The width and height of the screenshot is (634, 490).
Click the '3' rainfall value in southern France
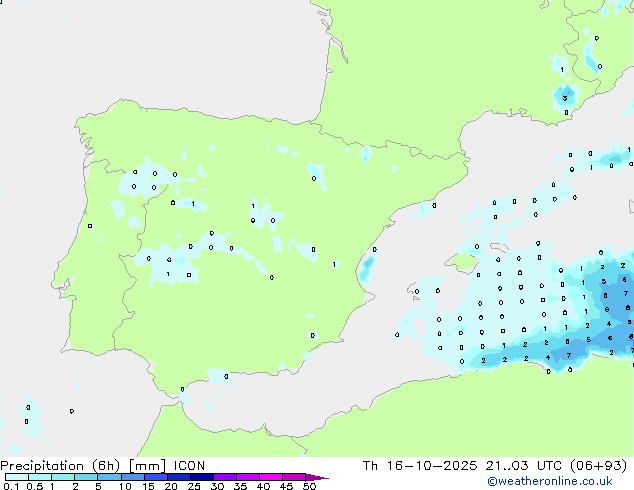point(565,98)
